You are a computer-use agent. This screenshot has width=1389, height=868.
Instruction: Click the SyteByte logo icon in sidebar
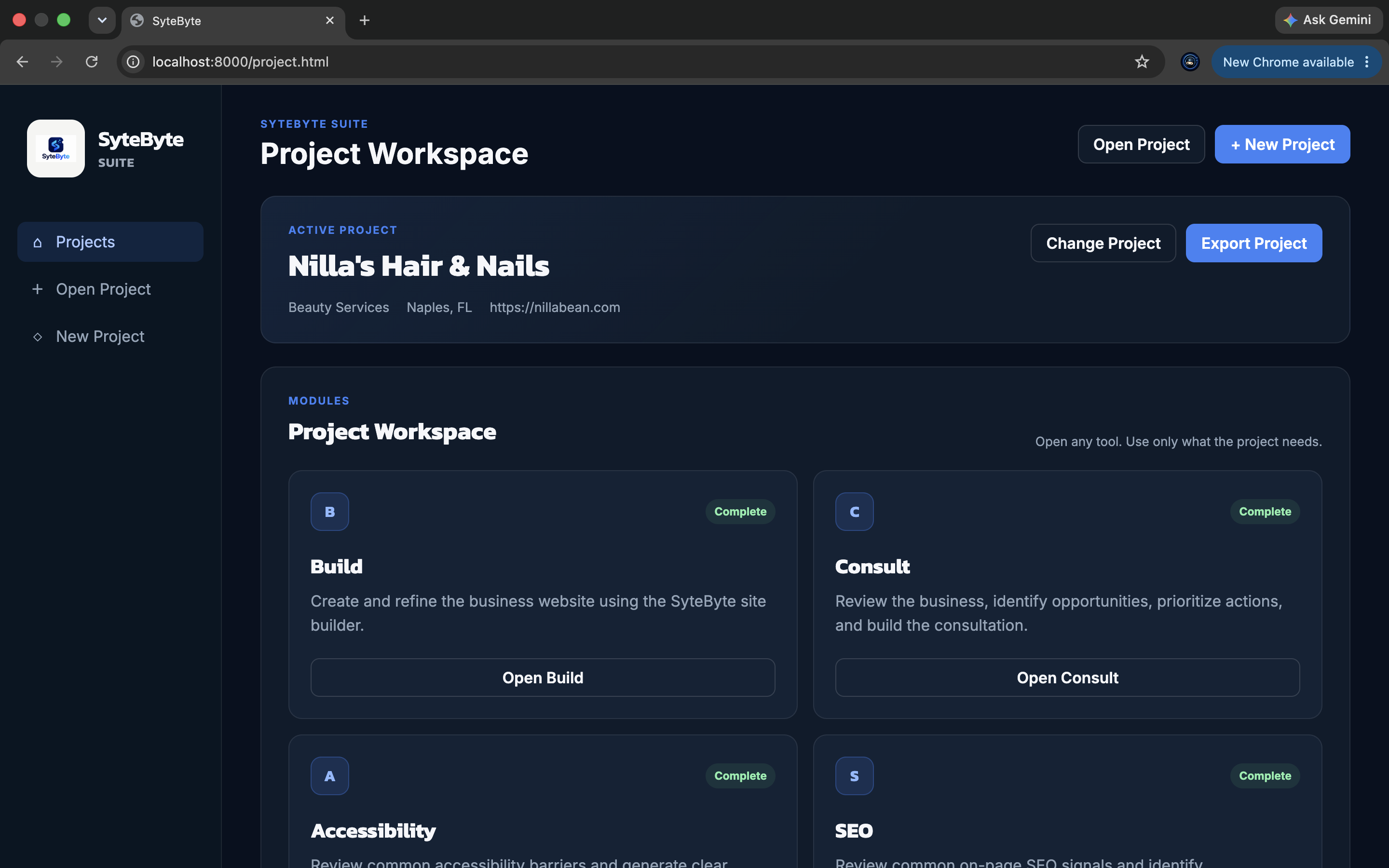55,149
